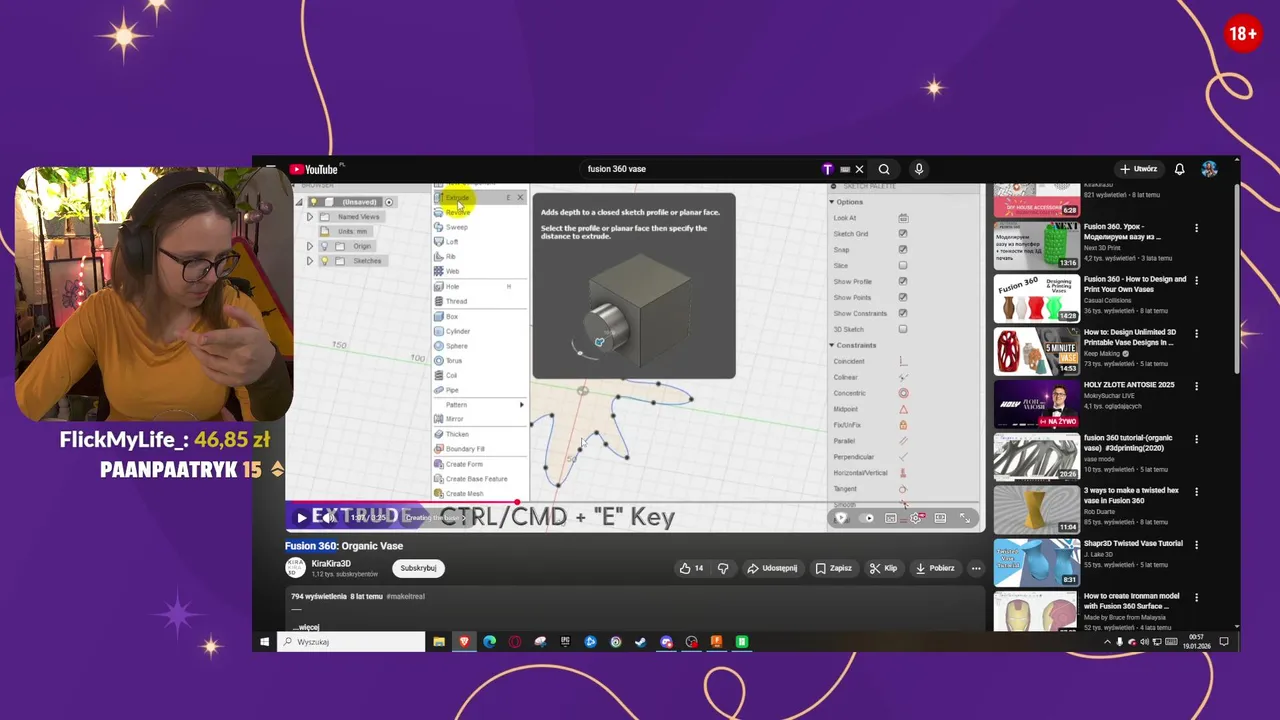The image size is (1280, 720).
Task: Open the '5 Minute Vase' video thumbnail
Action: click(1036, 352)
